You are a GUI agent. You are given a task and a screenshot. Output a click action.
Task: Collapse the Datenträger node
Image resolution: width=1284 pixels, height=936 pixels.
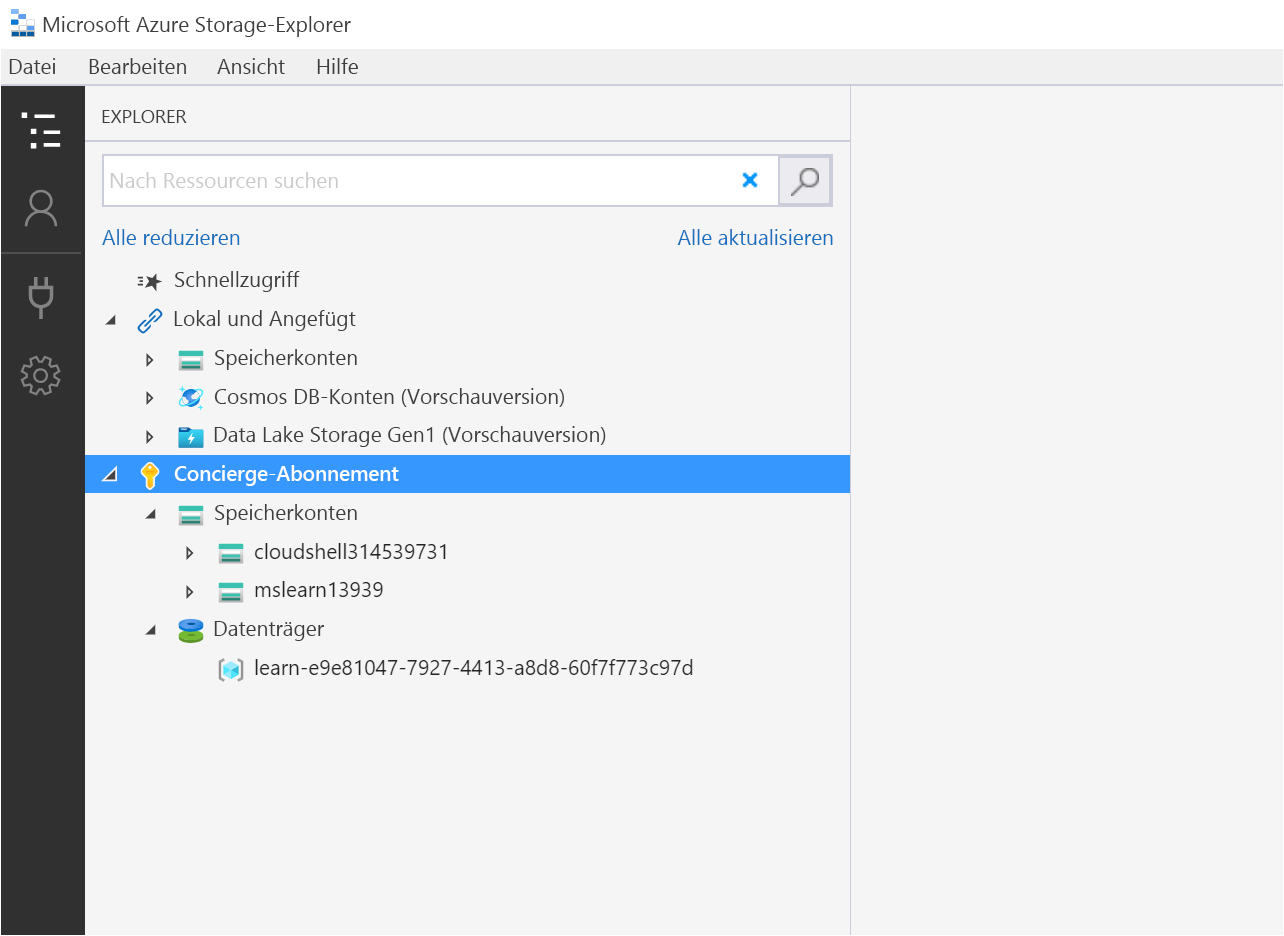[150, 630]
